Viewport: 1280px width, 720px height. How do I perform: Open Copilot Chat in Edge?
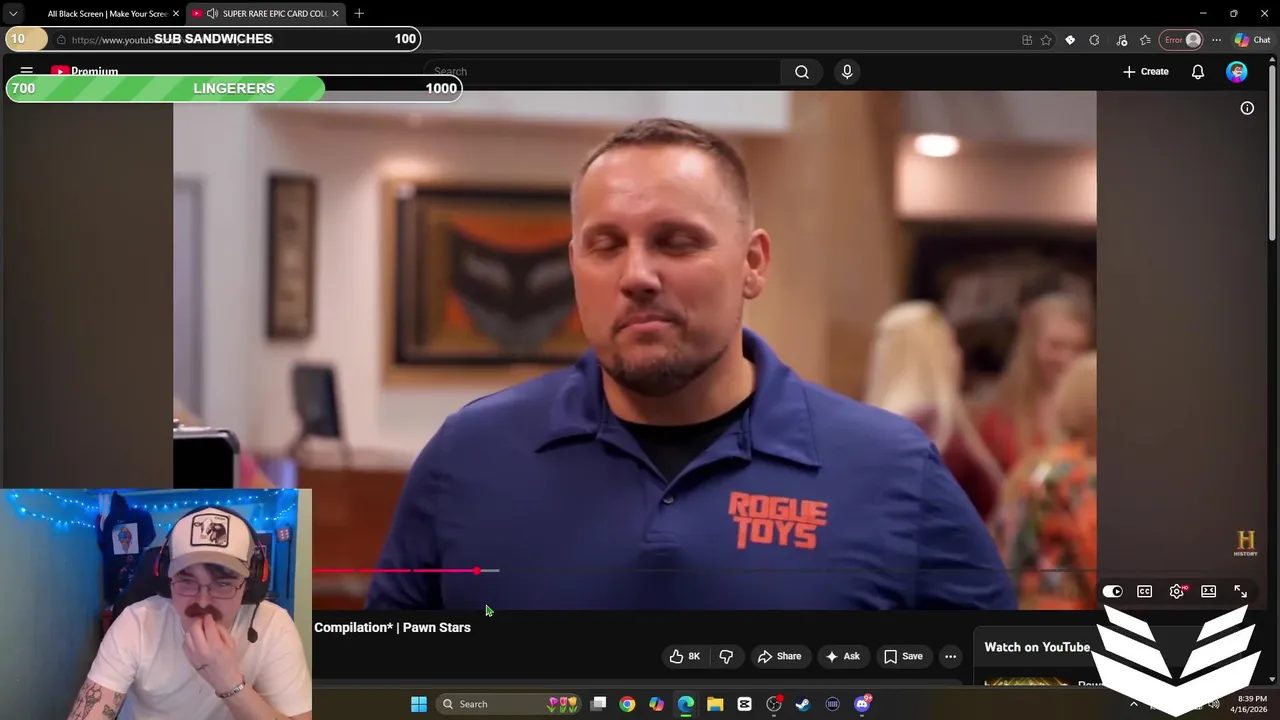(x=1252, y=40)
